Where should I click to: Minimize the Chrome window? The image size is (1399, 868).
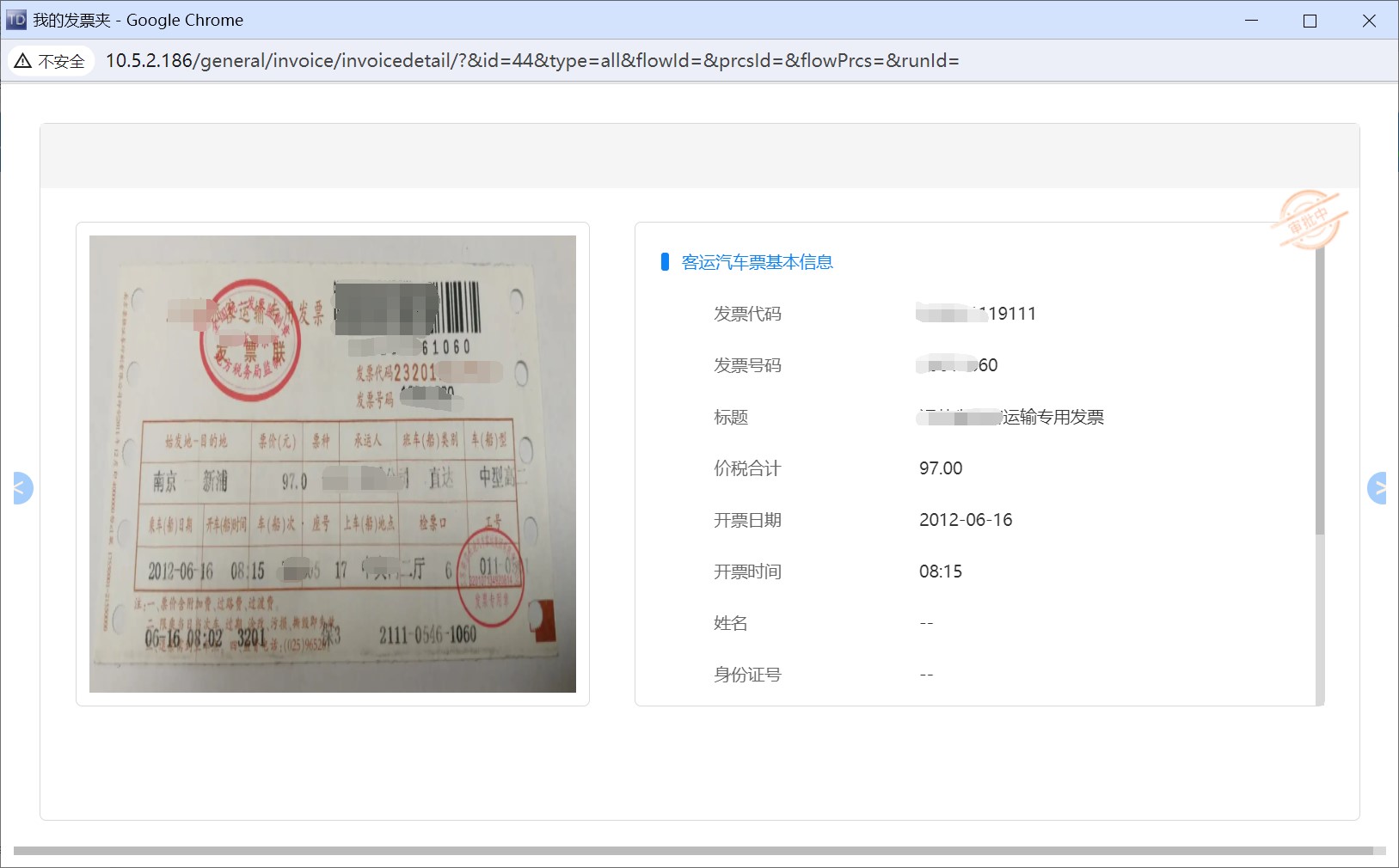tap(1252, 20)
